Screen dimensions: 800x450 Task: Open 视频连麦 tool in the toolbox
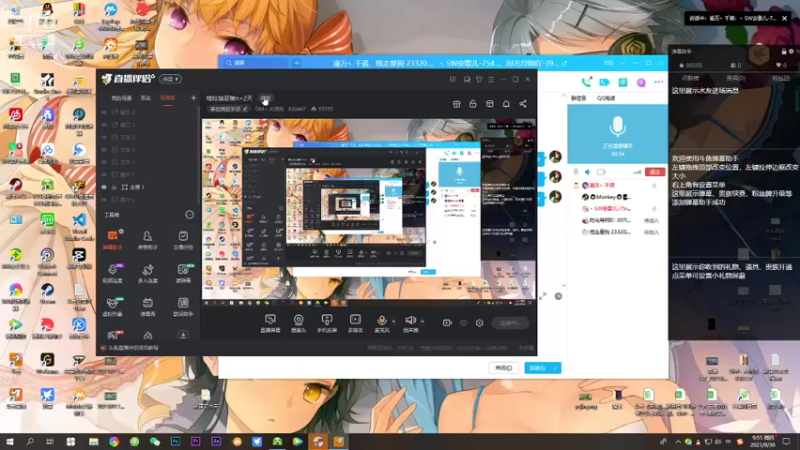tap(113, 273)
